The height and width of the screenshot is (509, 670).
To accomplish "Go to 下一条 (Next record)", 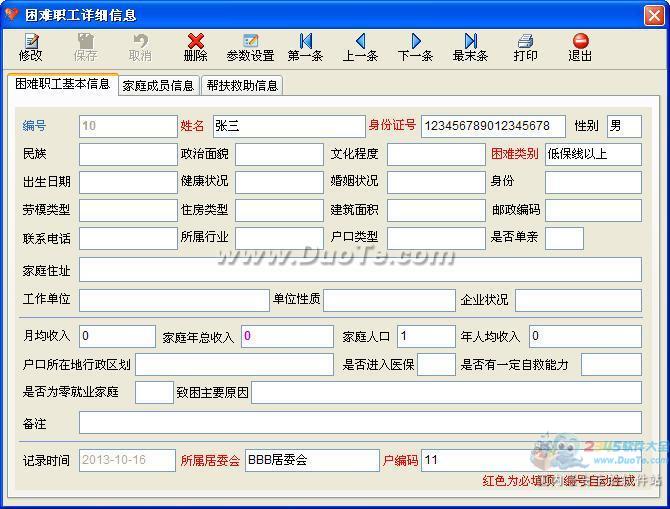I will 415,46.
